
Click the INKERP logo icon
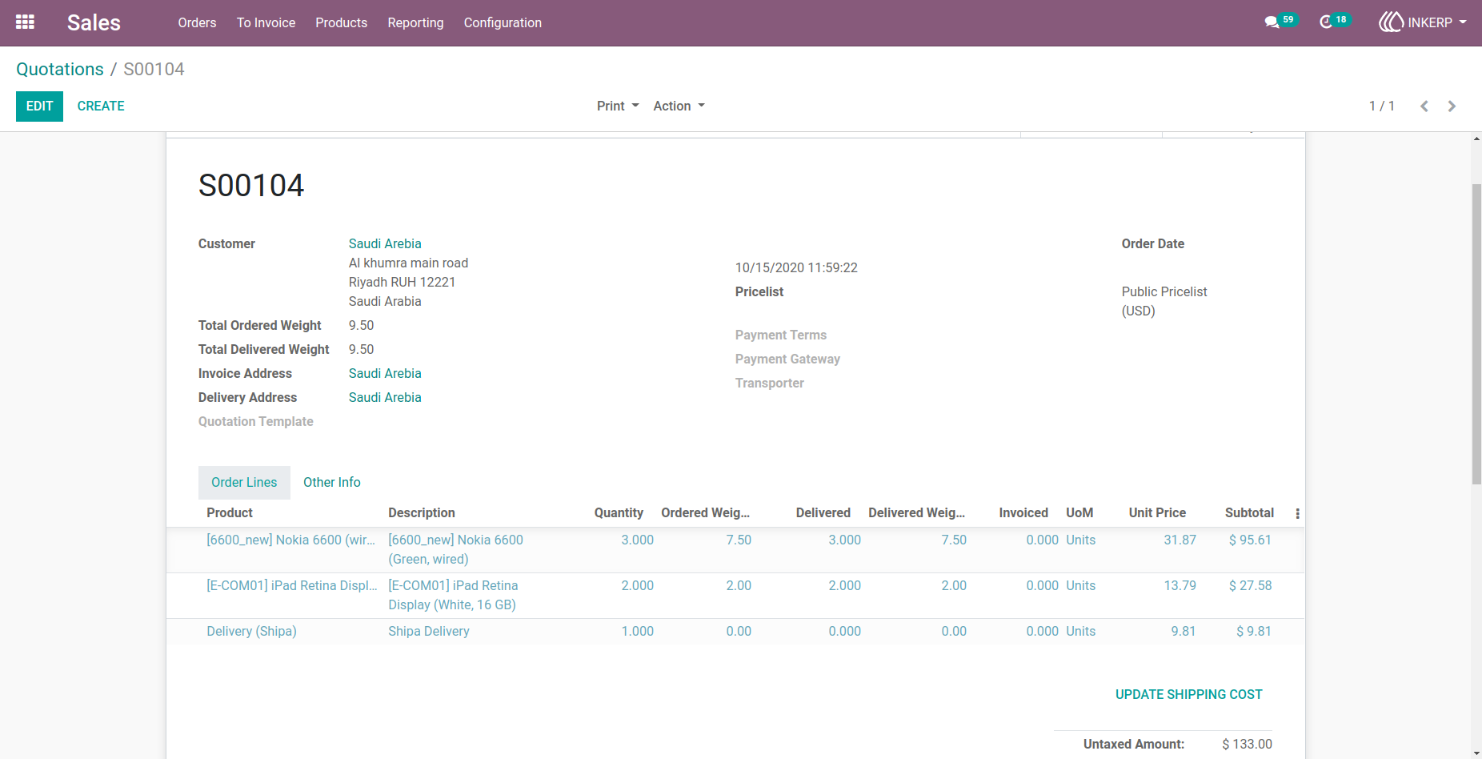point(1391,22)
